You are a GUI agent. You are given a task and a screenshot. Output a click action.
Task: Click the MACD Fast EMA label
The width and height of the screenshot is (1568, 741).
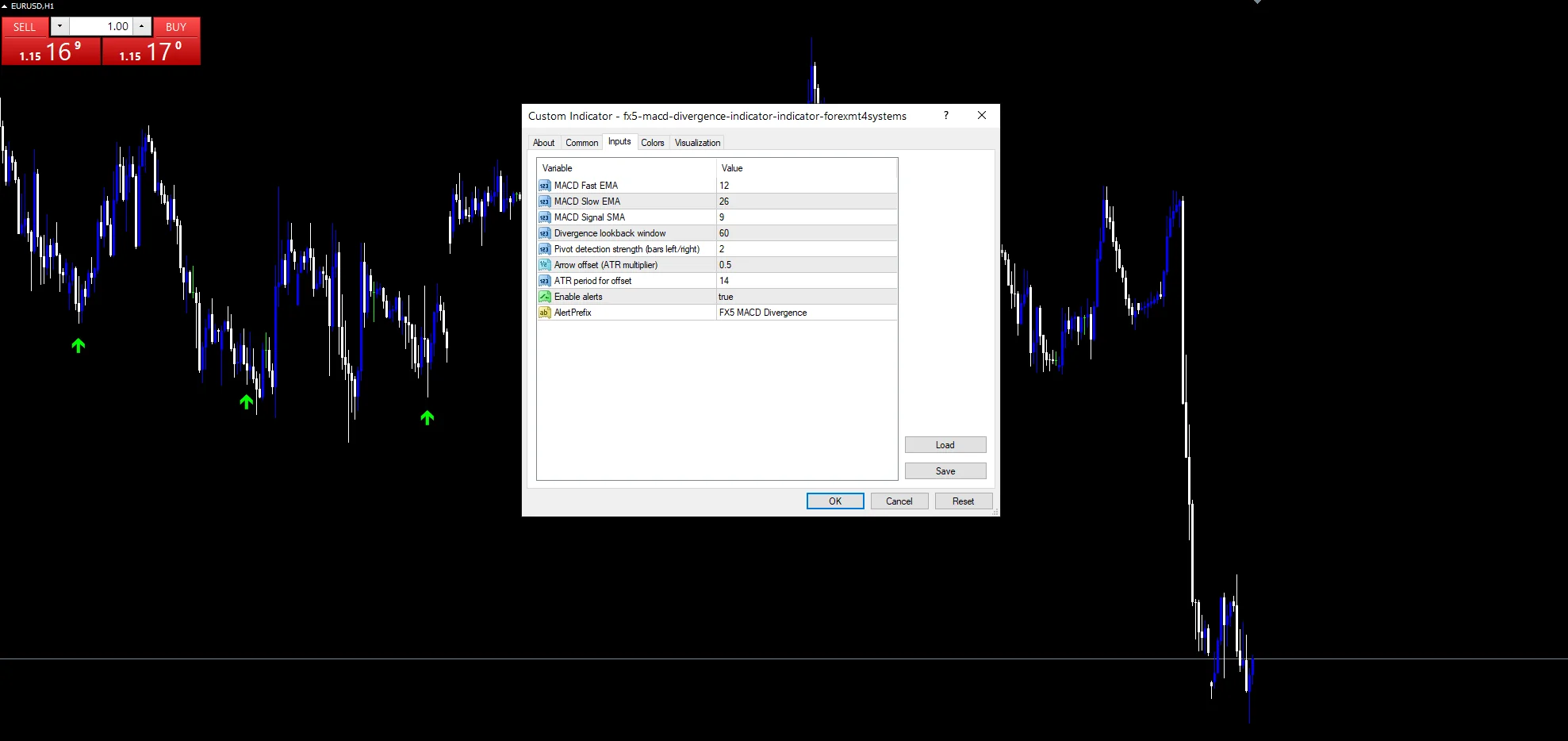point(586,186)
